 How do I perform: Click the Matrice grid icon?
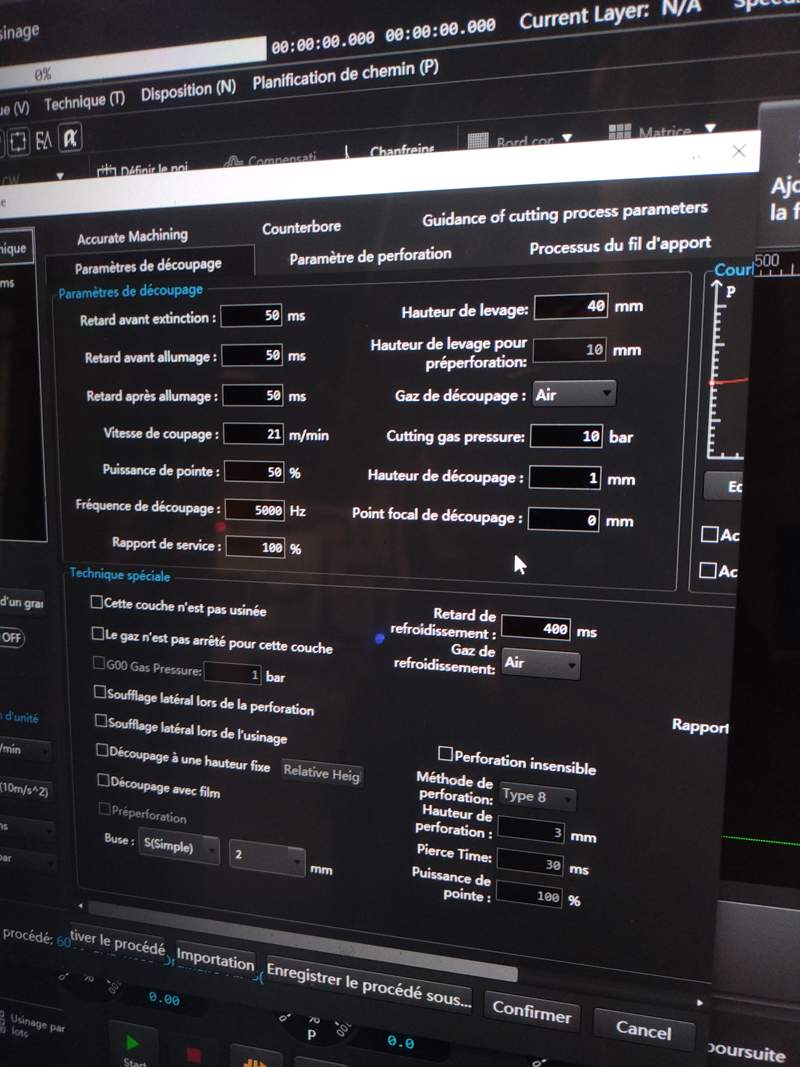(620, 132)
